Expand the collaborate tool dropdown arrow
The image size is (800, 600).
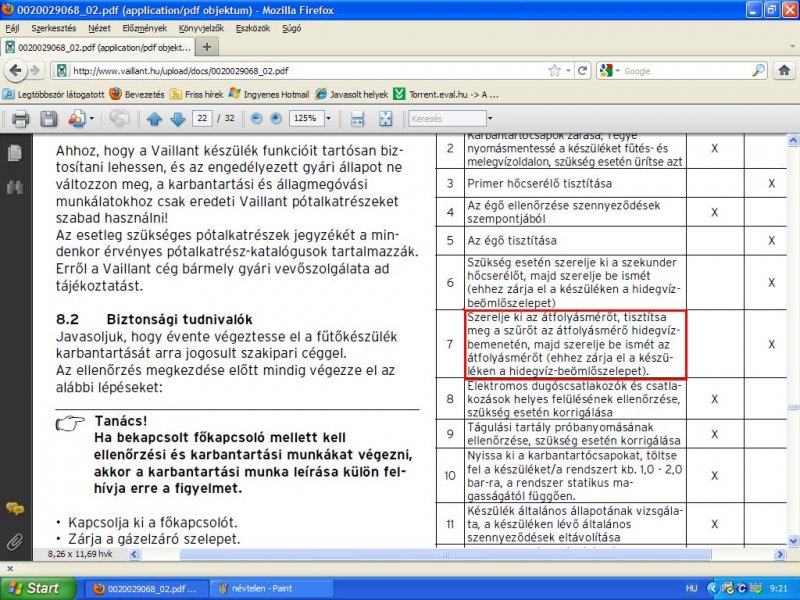pyautogui.click(x=92, y=119)
